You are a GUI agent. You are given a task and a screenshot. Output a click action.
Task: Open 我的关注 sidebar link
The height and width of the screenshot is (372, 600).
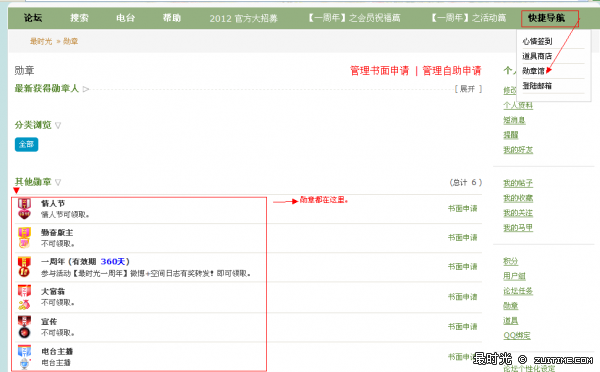tap(518, 213)
